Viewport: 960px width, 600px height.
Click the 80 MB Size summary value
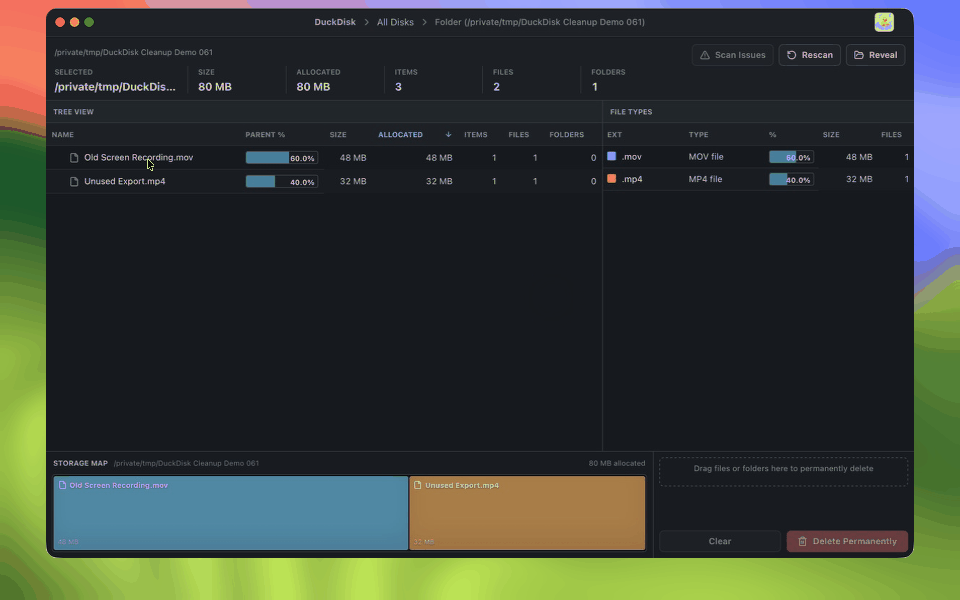tap(215, 87)
